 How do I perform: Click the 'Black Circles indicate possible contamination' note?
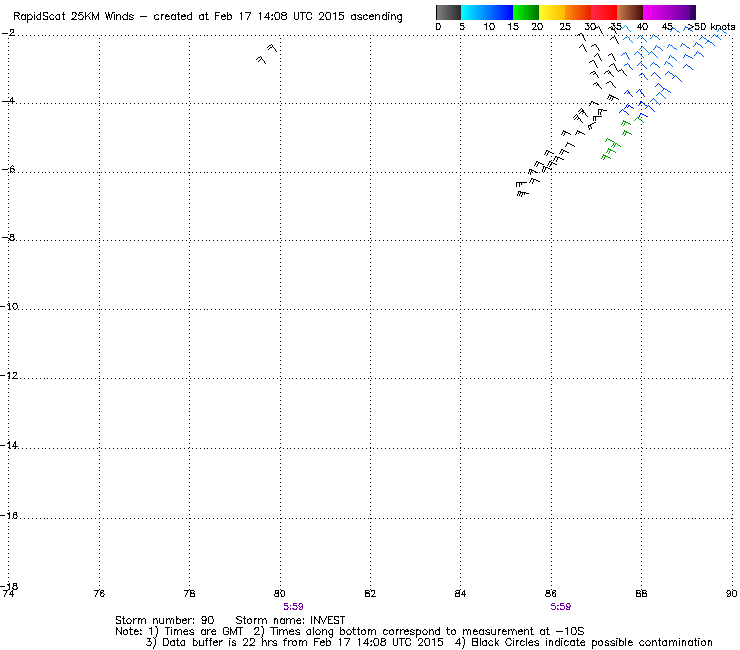tap(592, 642)
